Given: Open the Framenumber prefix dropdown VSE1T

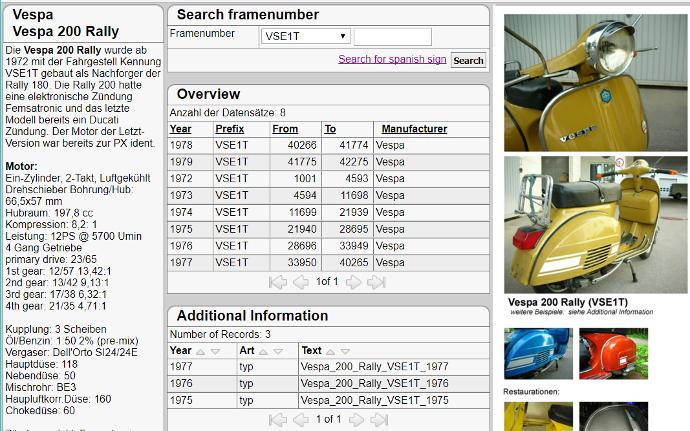Looking at the screenshot, I should point(304,36).
